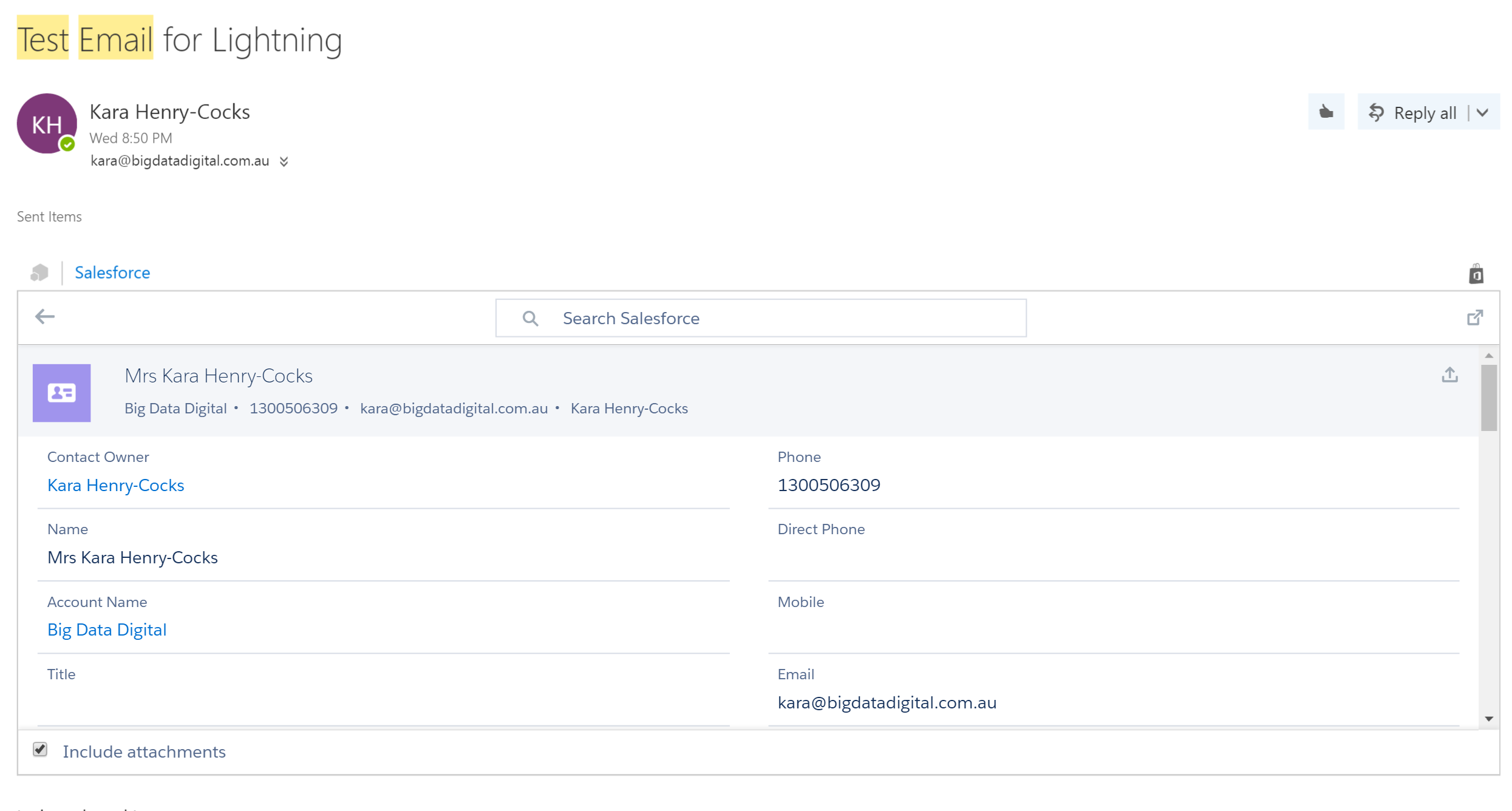1512x811 pixels.
Task: Click the back arrow in Salesforce panel
Action: [45, 316]
